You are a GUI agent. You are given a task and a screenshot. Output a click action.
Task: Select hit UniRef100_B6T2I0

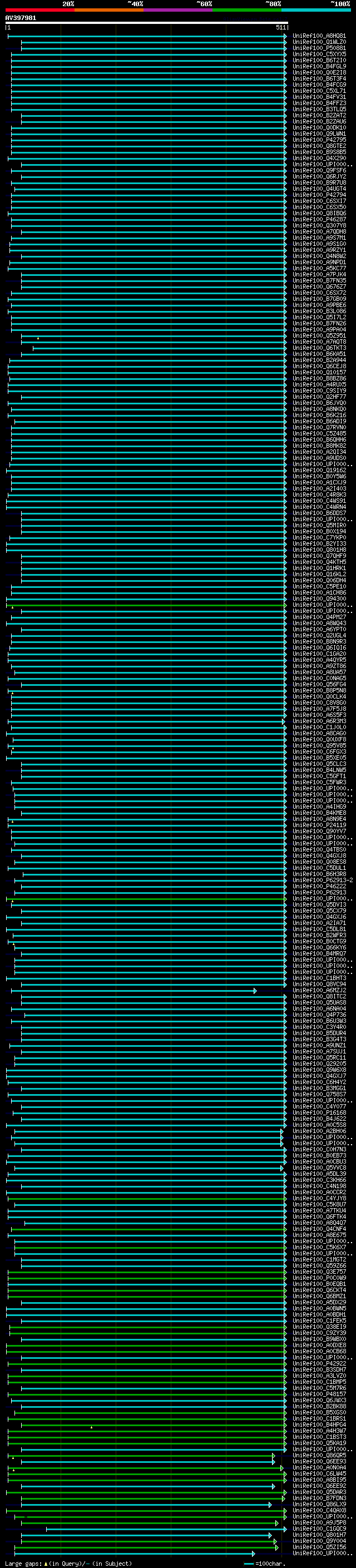point(319,60)
